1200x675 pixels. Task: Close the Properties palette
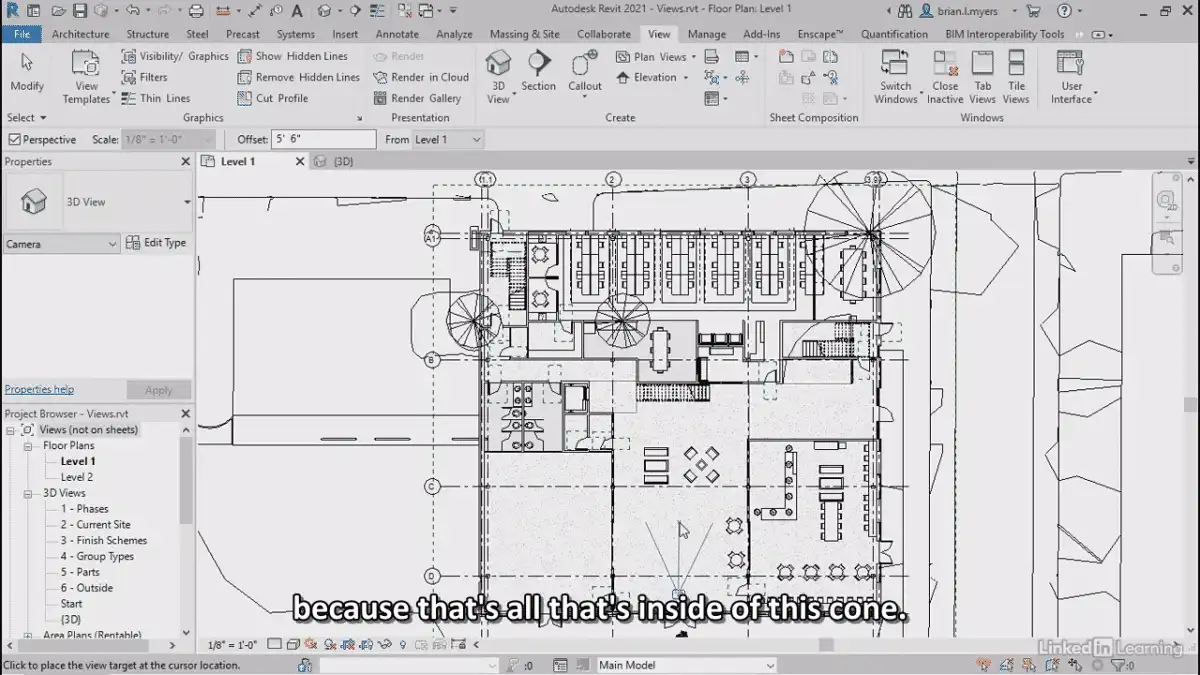(185, 161)
